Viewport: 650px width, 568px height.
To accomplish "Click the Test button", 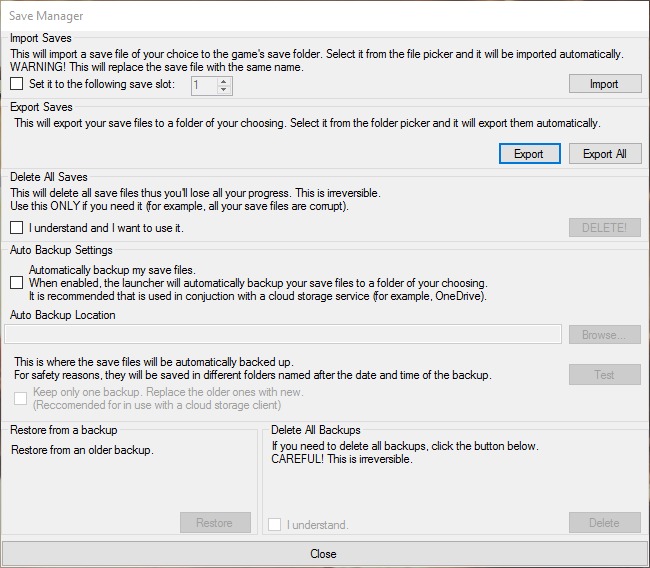I will (605, 375).
